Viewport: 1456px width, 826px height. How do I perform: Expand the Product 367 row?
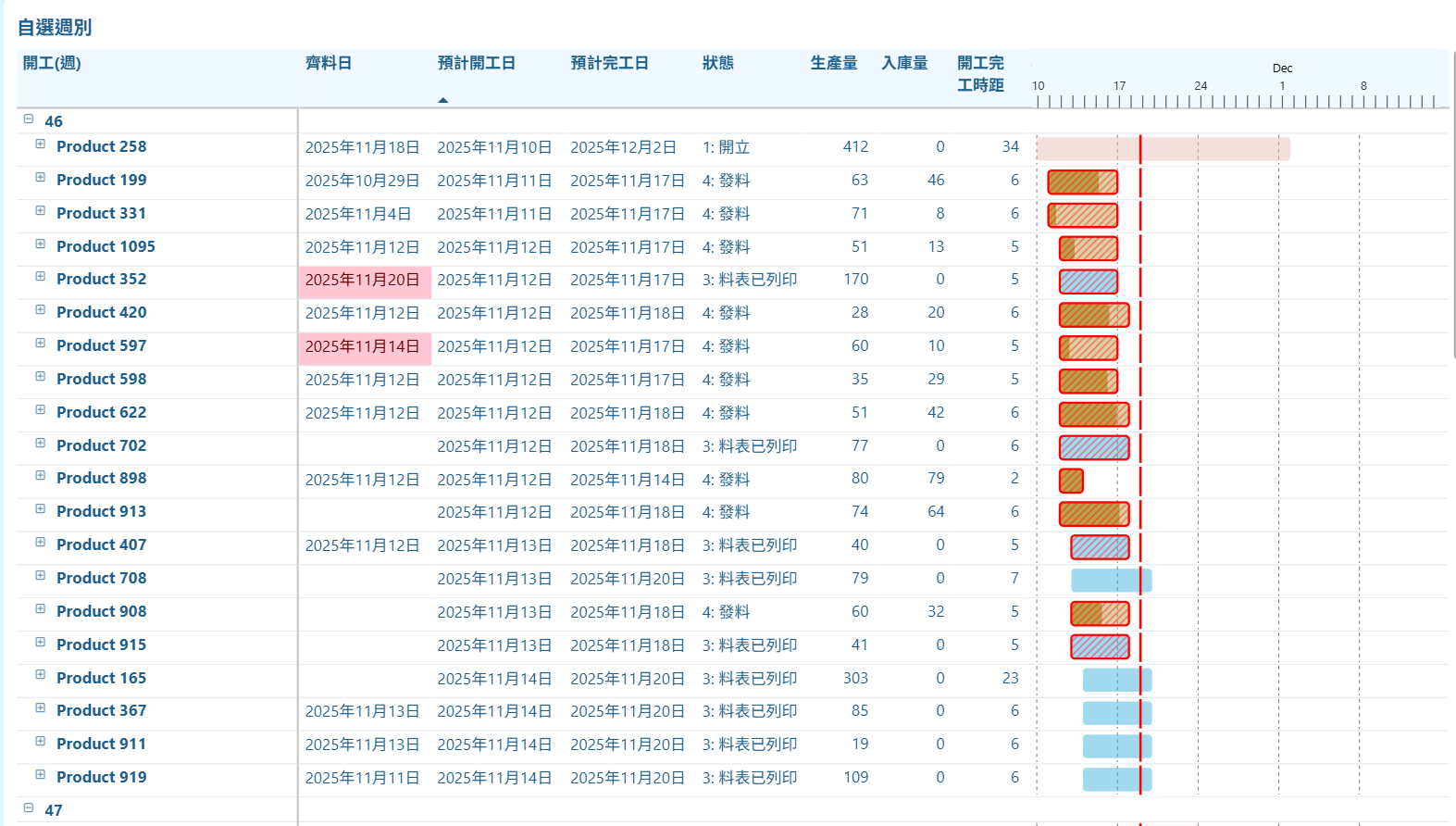coord(41,708)
